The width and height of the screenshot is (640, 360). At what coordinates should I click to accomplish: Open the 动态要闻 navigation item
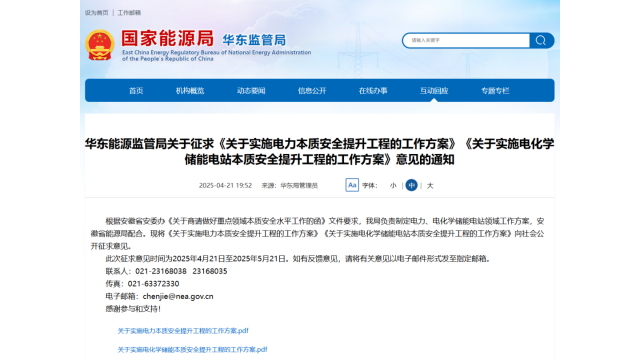click(251, 91)
